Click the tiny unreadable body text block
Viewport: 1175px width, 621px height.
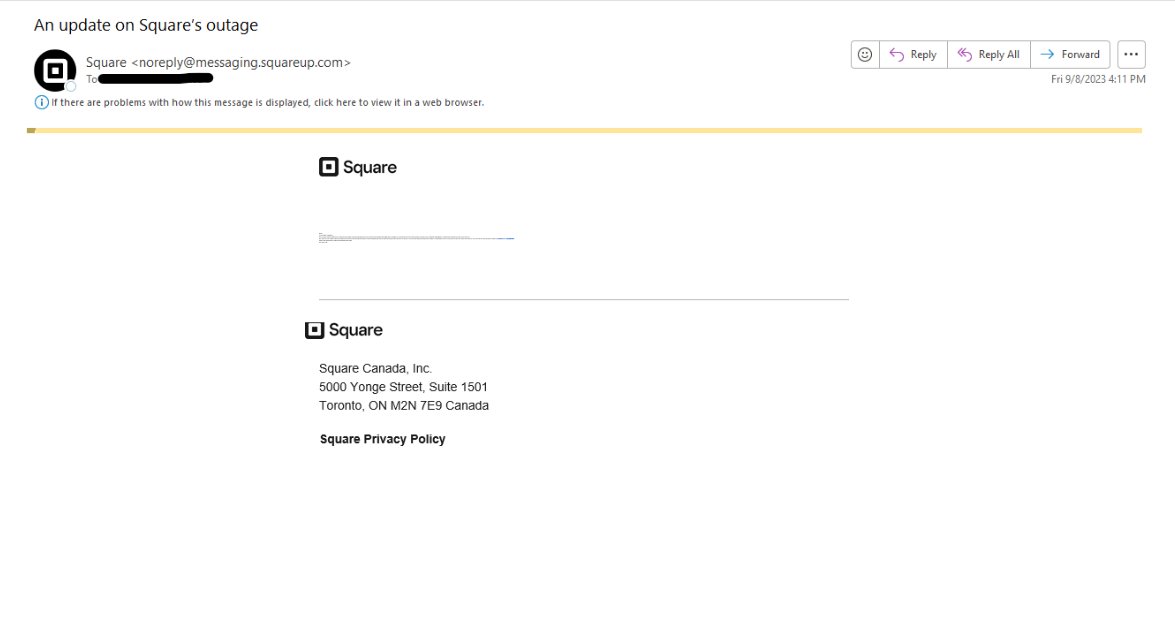[x=416, y=237]
